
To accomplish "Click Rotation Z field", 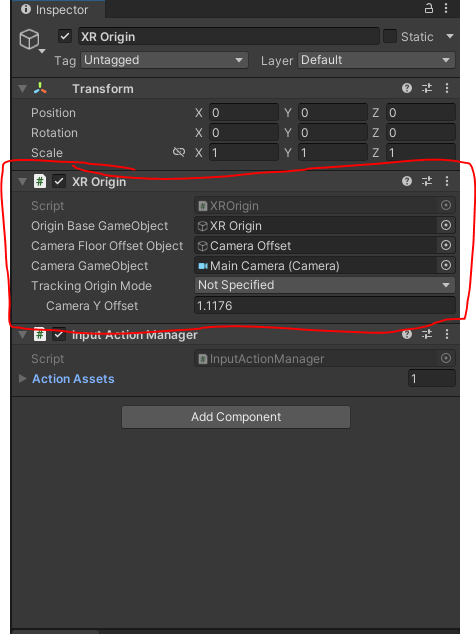I will click(421, 133).
